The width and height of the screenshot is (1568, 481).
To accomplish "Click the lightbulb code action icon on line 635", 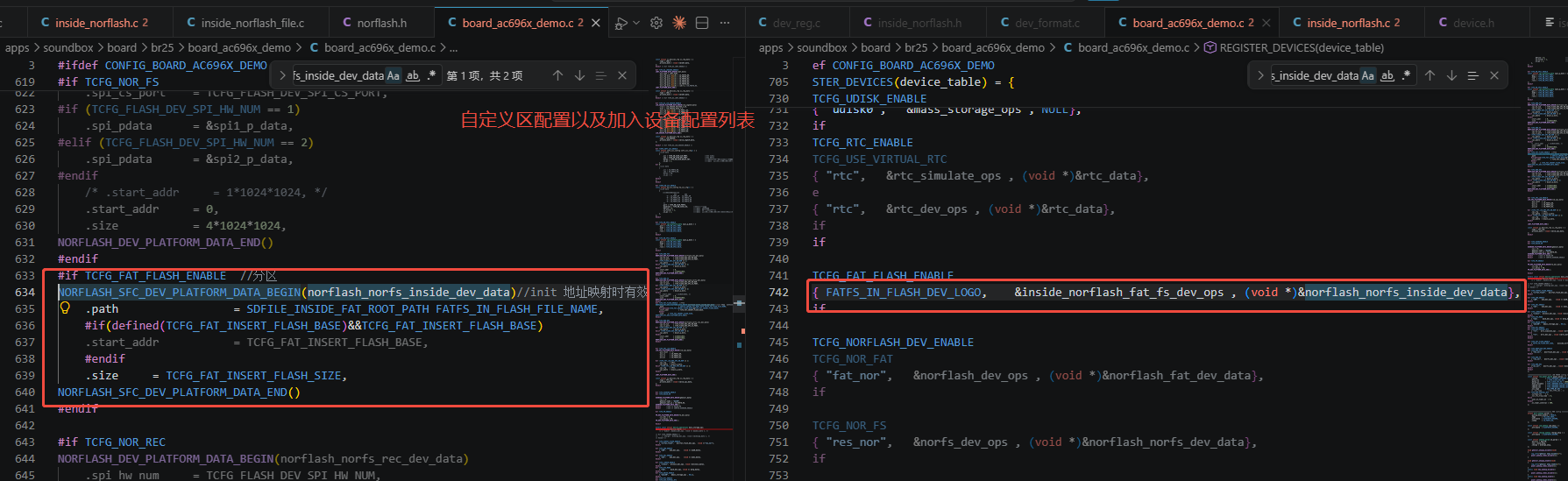I will (x=65, y=308).
